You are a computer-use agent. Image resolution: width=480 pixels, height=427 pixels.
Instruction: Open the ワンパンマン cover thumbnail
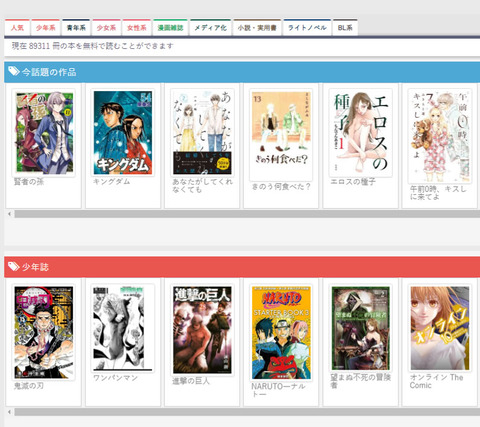pos(123,328)
